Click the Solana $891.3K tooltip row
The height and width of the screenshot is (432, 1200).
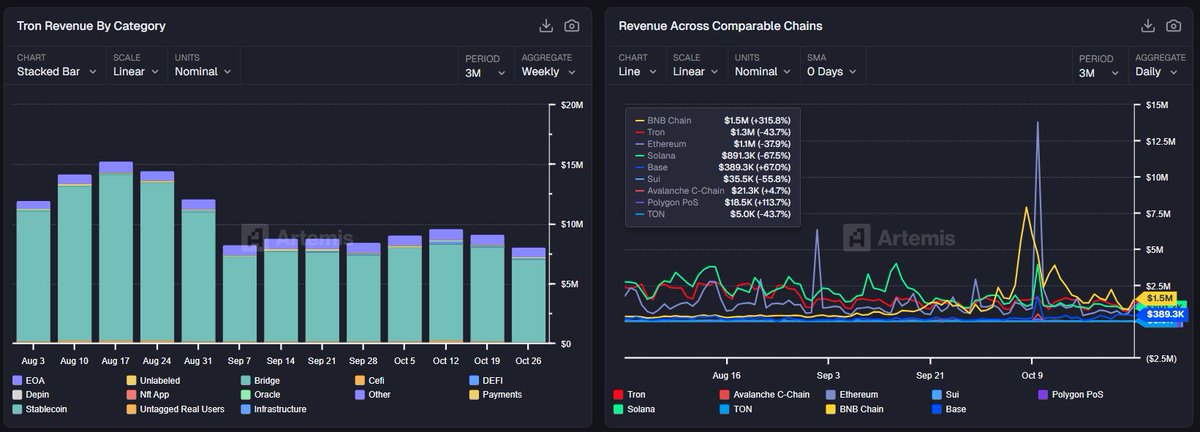coord(712,156)
